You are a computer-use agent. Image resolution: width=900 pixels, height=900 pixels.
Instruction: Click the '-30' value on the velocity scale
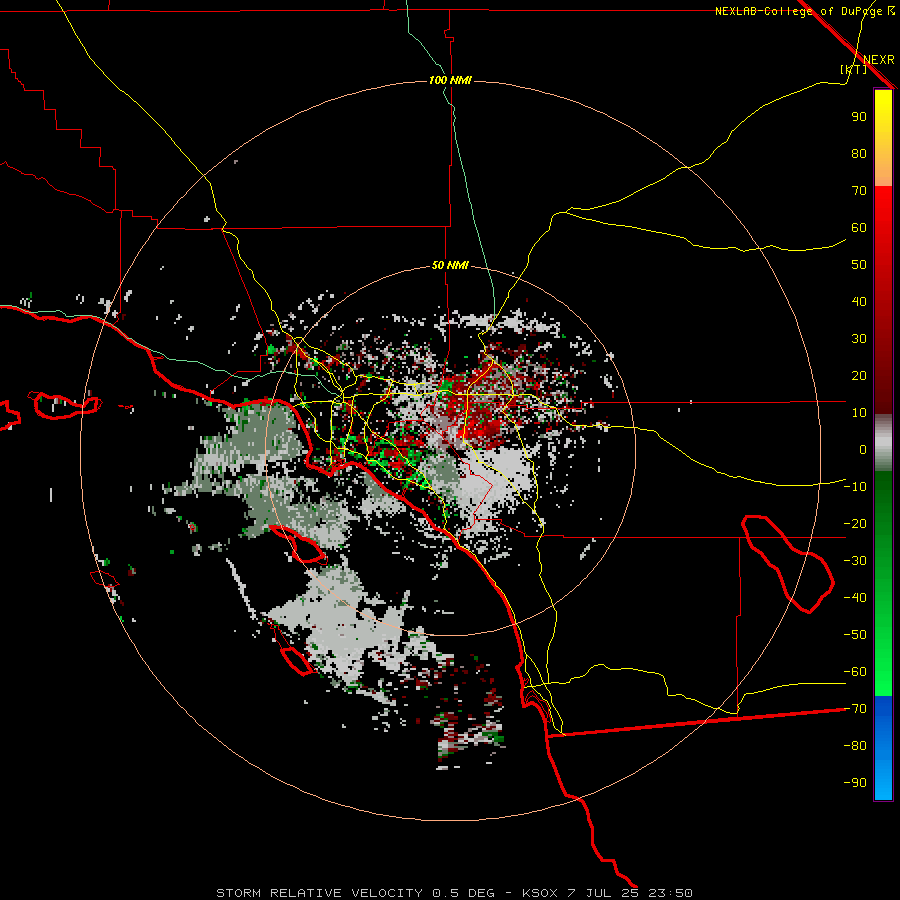click(855, 561)
